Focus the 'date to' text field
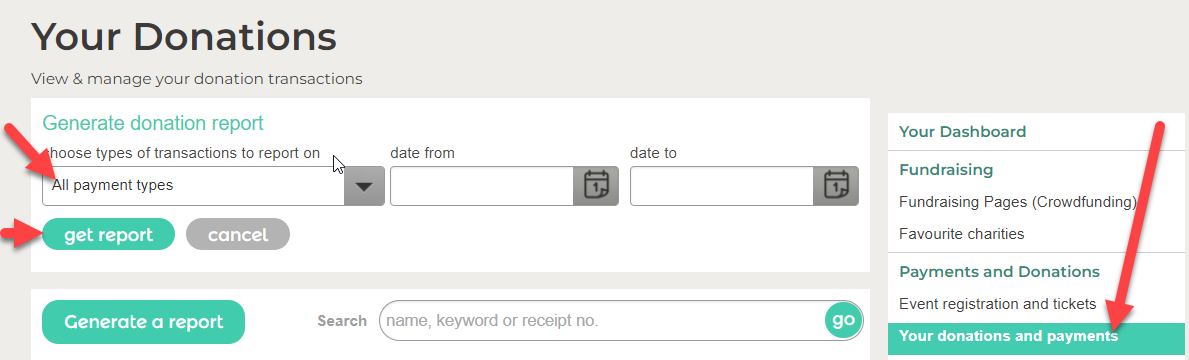This screenshot has height=360, width=1189. [722, 186]
